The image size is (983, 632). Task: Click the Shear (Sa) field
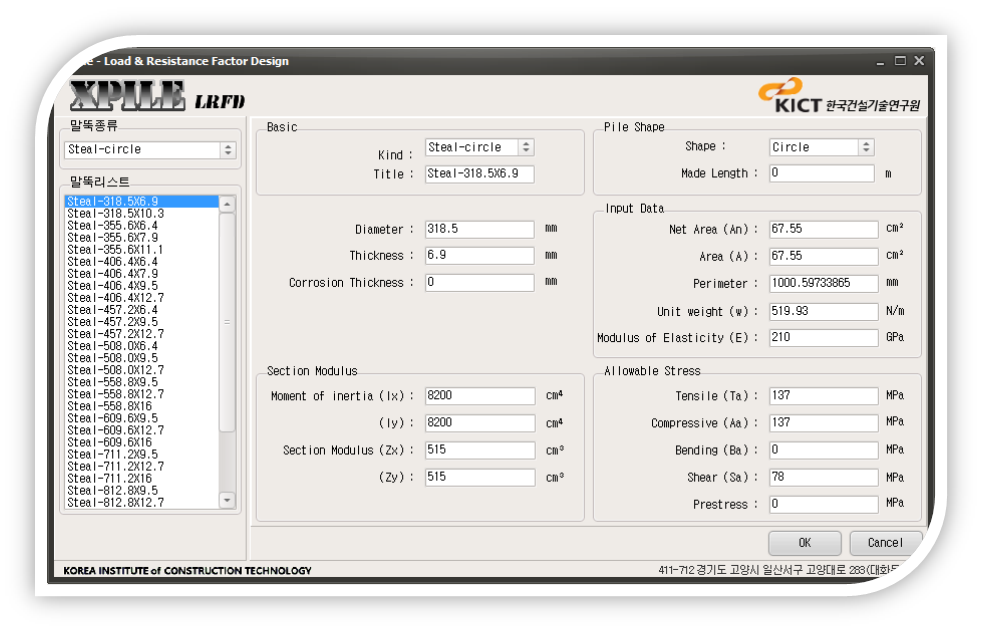824,477
